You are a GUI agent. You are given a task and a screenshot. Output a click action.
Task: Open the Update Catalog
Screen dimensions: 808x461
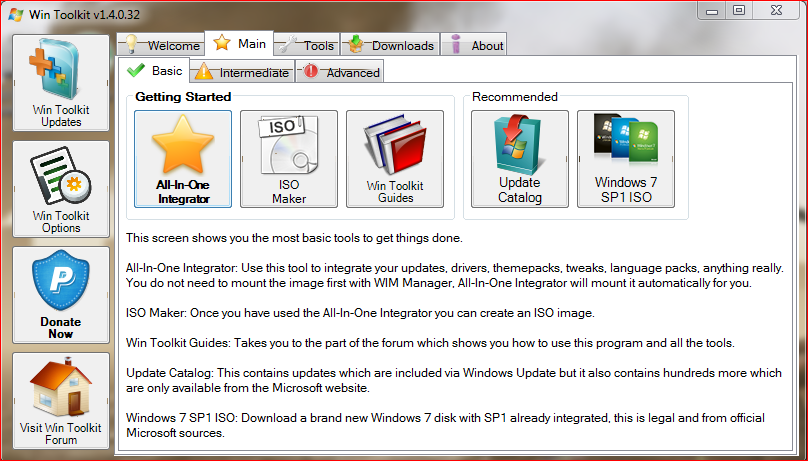coord(520,159)
